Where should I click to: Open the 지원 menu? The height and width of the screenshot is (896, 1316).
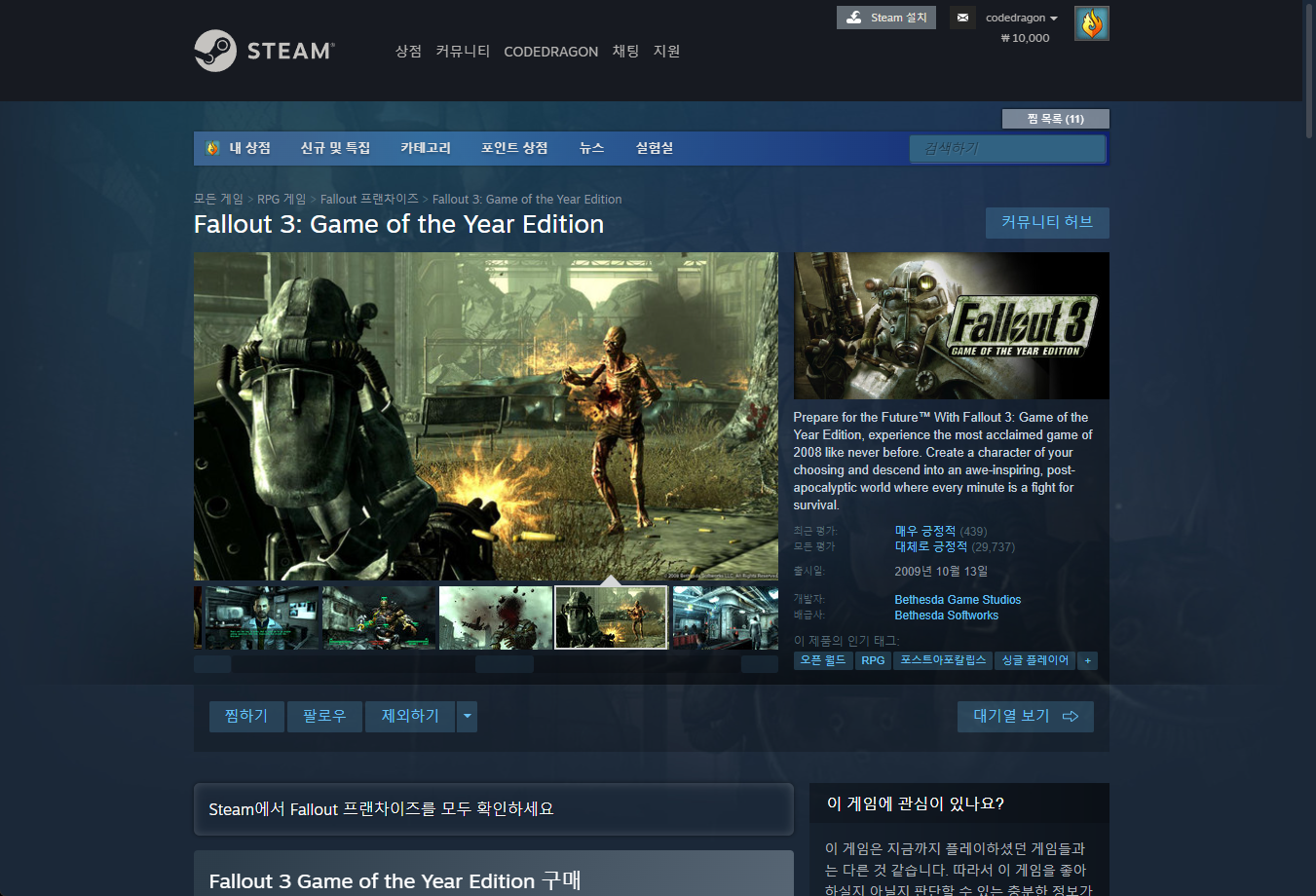666,52
